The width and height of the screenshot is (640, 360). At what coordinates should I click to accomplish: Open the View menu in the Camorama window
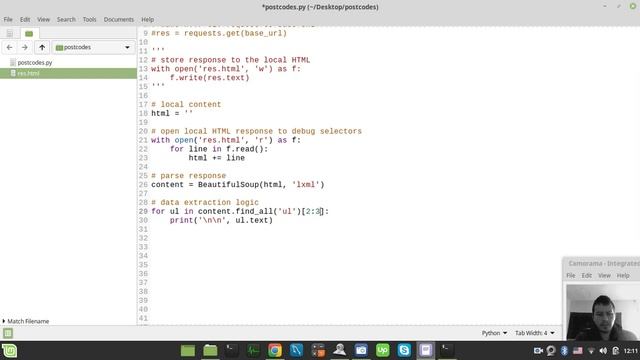604,276
